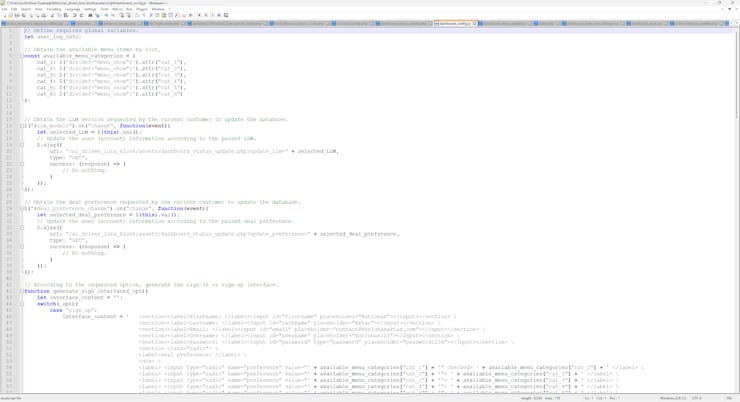Image resolution: width=740 pixels, height=402 pixels.
Task: Undo the last edit via toolbar
Action: (x=75, y=15)
